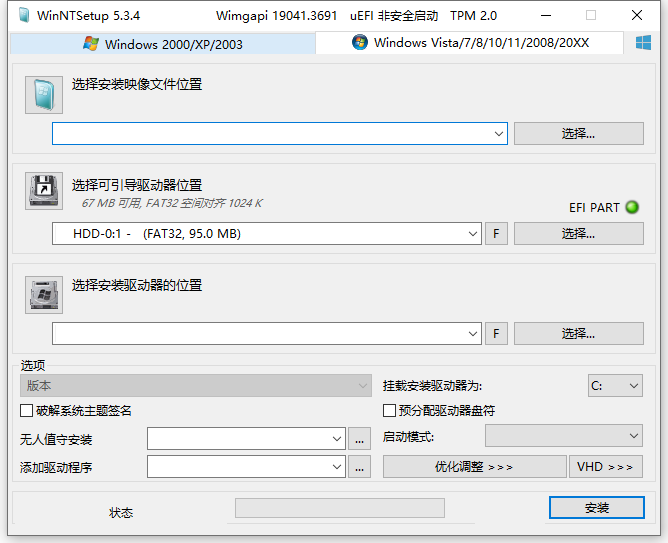
Task: Toggle 预分配驱动器盘符 checkbox
Action: coord(390,411)
